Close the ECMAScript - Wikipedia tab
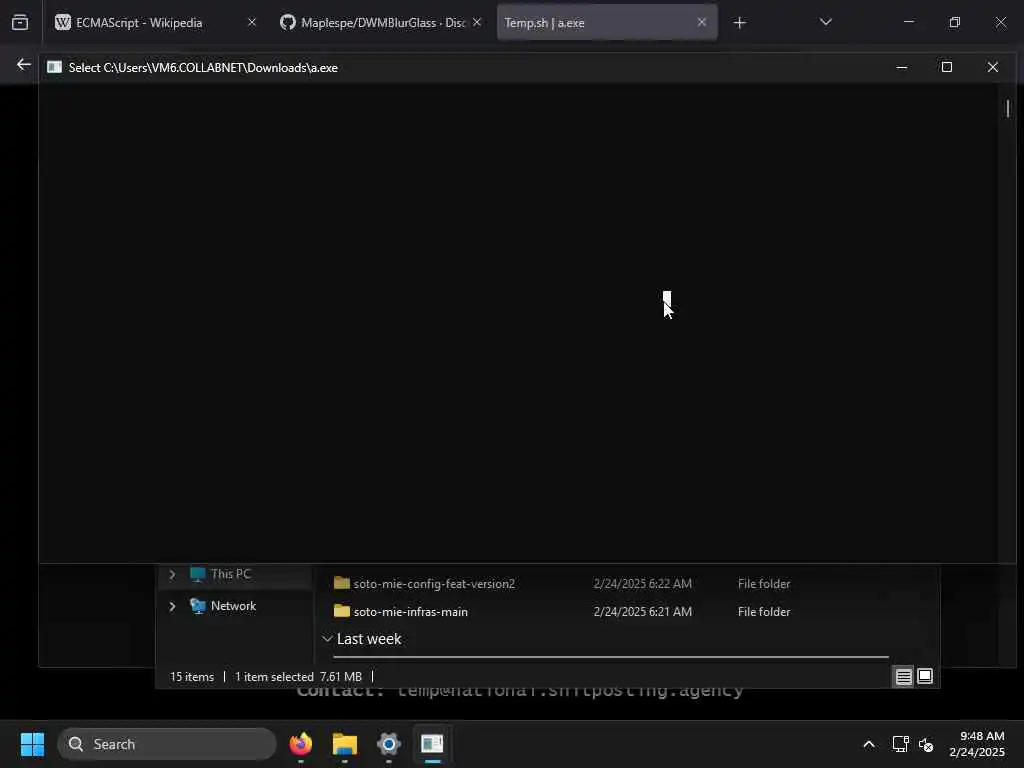This screenshot has width=1024, height=768. (251, 22)
